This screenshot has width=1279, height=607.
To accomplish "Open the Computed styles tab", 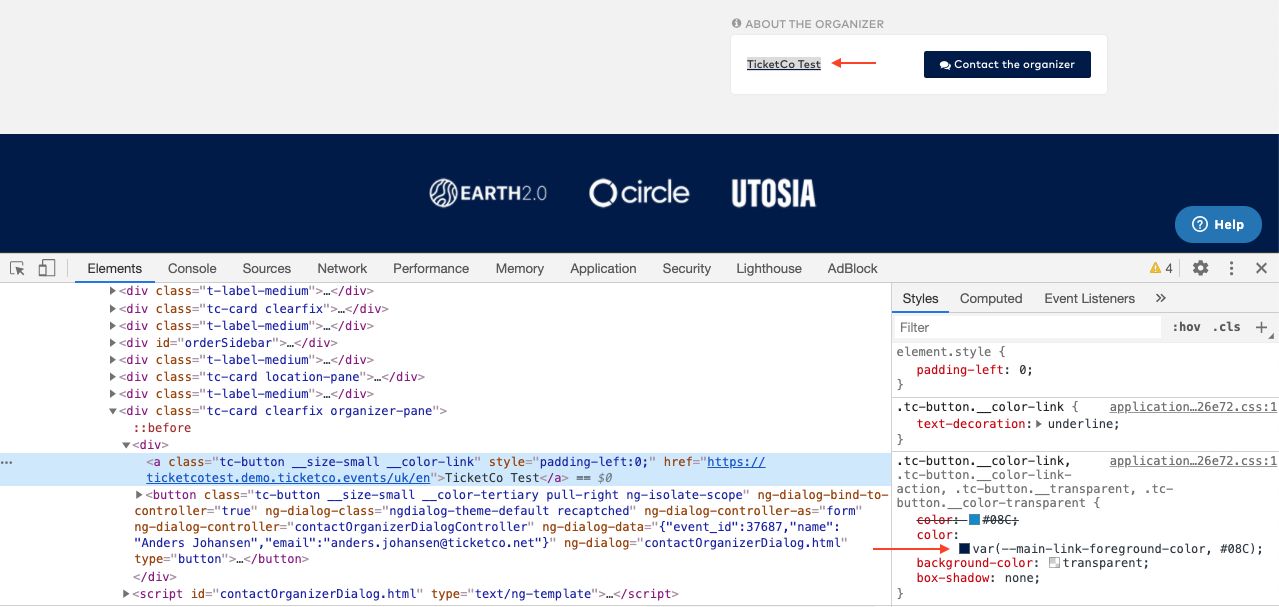I will pyautogui.click(x=990, y=298).
